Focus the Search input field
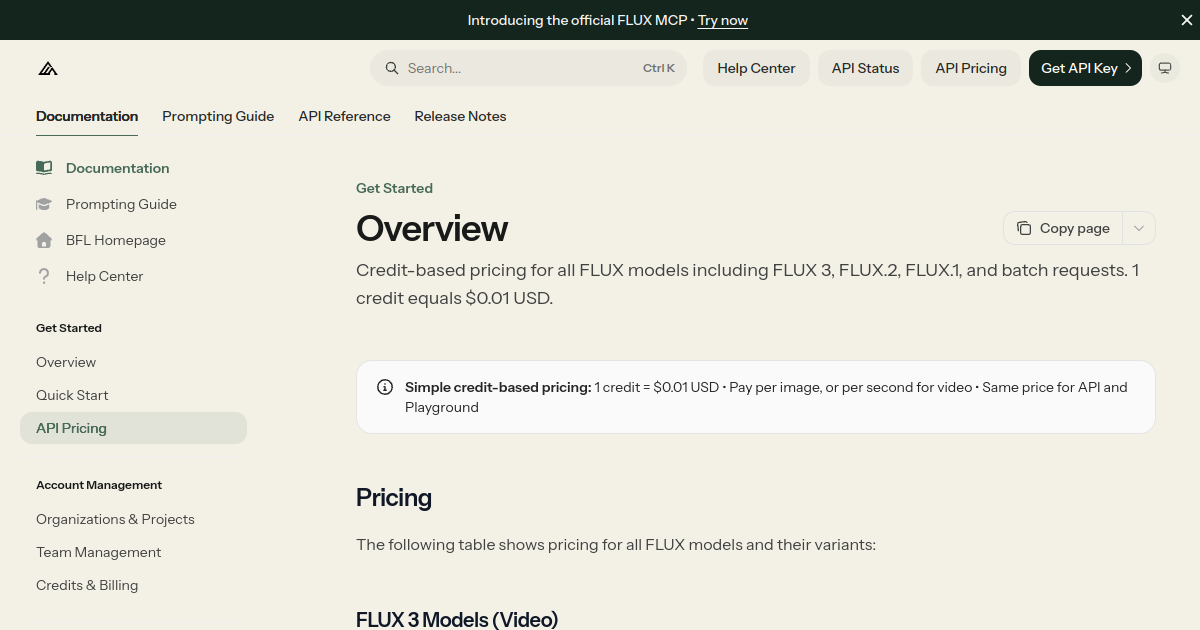The height and width of the screenshot is (630, 1200). pos(528,68)
